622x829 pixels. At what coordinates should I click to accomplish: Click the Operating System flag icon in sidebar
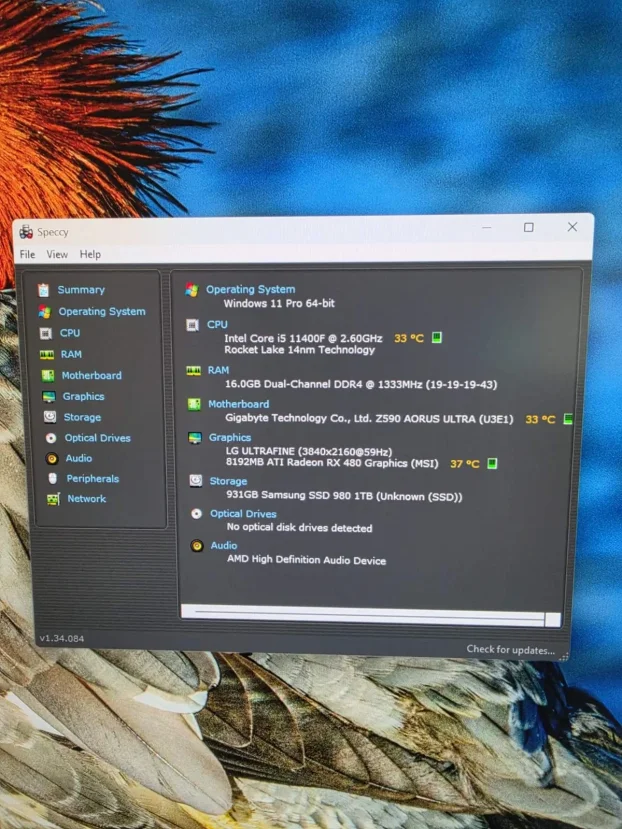point(44,312)
